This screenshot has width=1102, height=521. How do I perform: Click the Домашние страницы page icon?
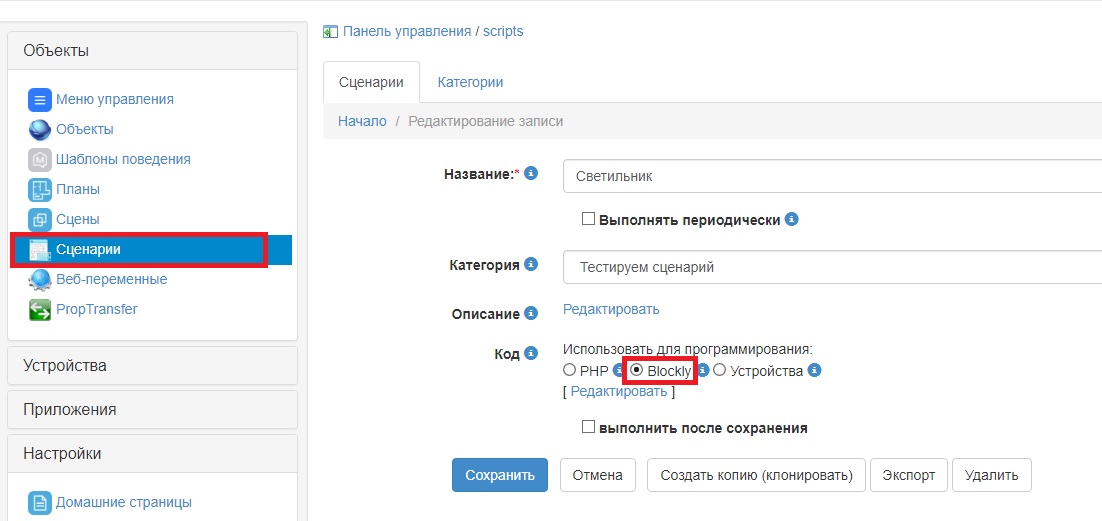pos(40,503)
